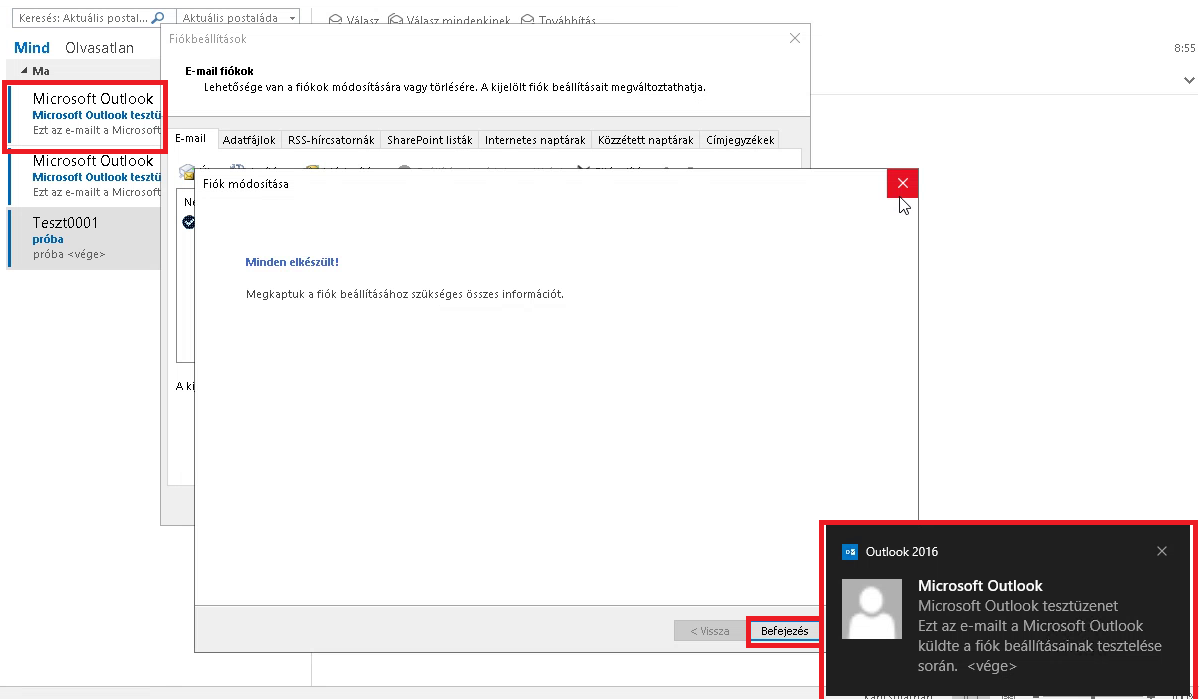Switch to the Címjegyzékek tab

739,140
